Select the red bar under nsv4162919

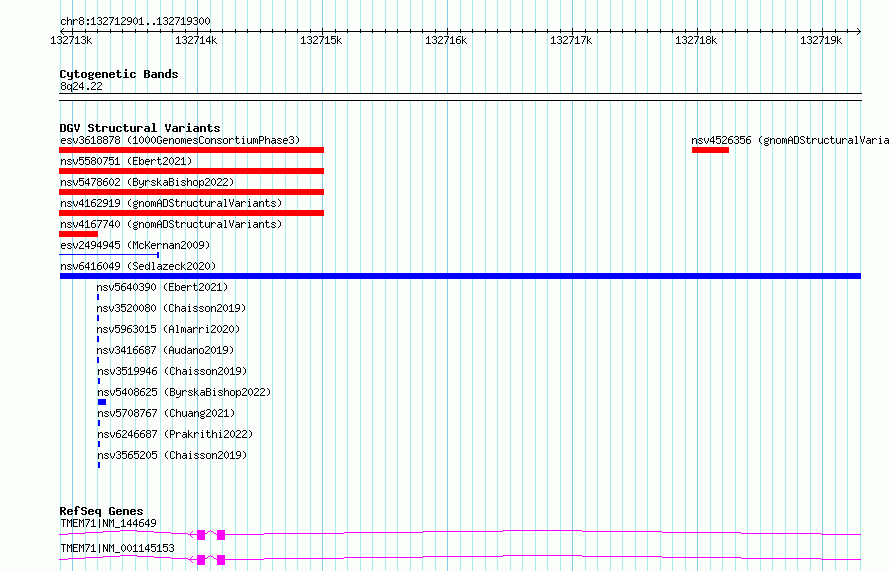(x=191, y=213)
